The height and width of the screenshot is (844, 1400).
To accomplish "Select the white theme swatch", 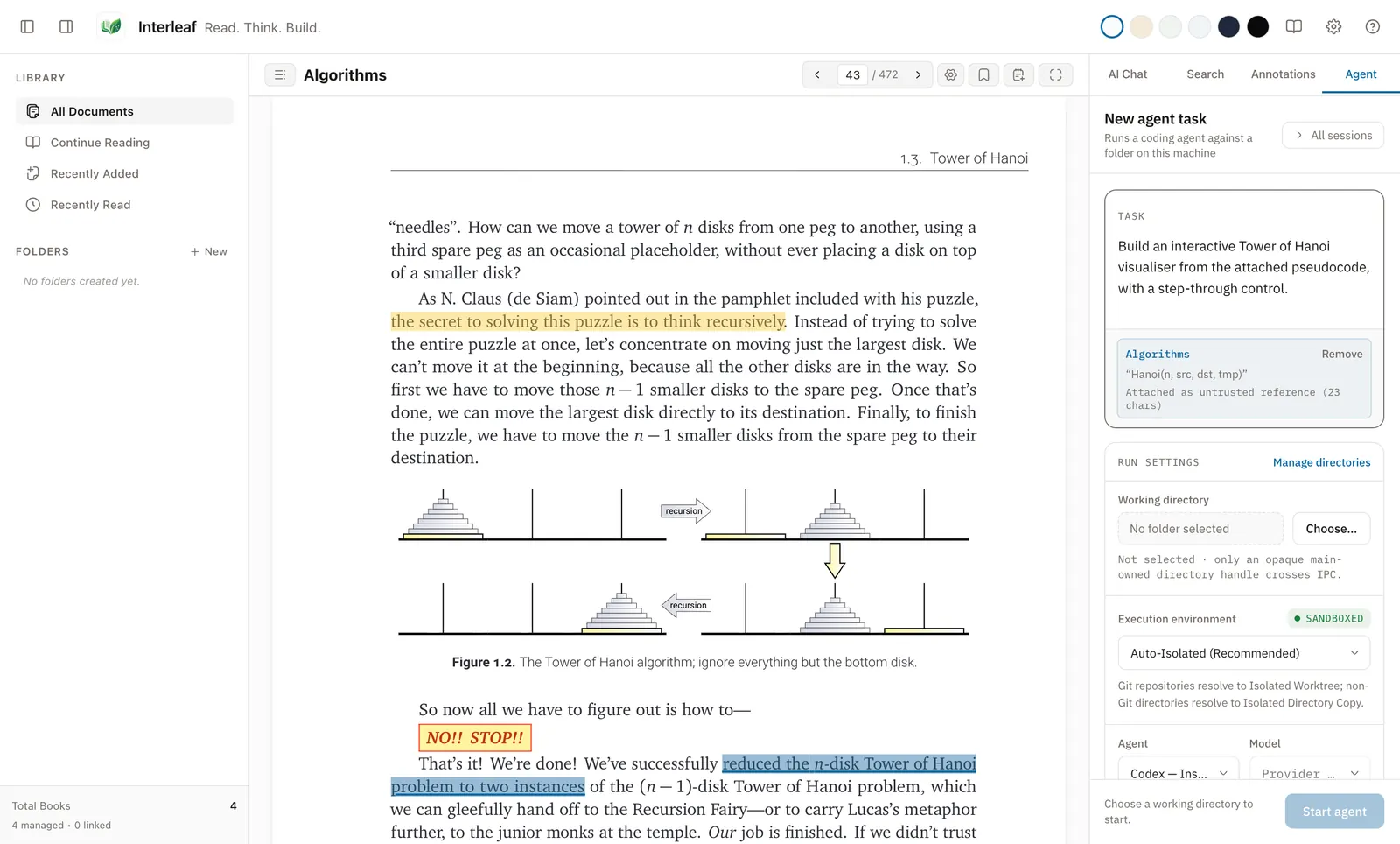I will pos(1112,27).
